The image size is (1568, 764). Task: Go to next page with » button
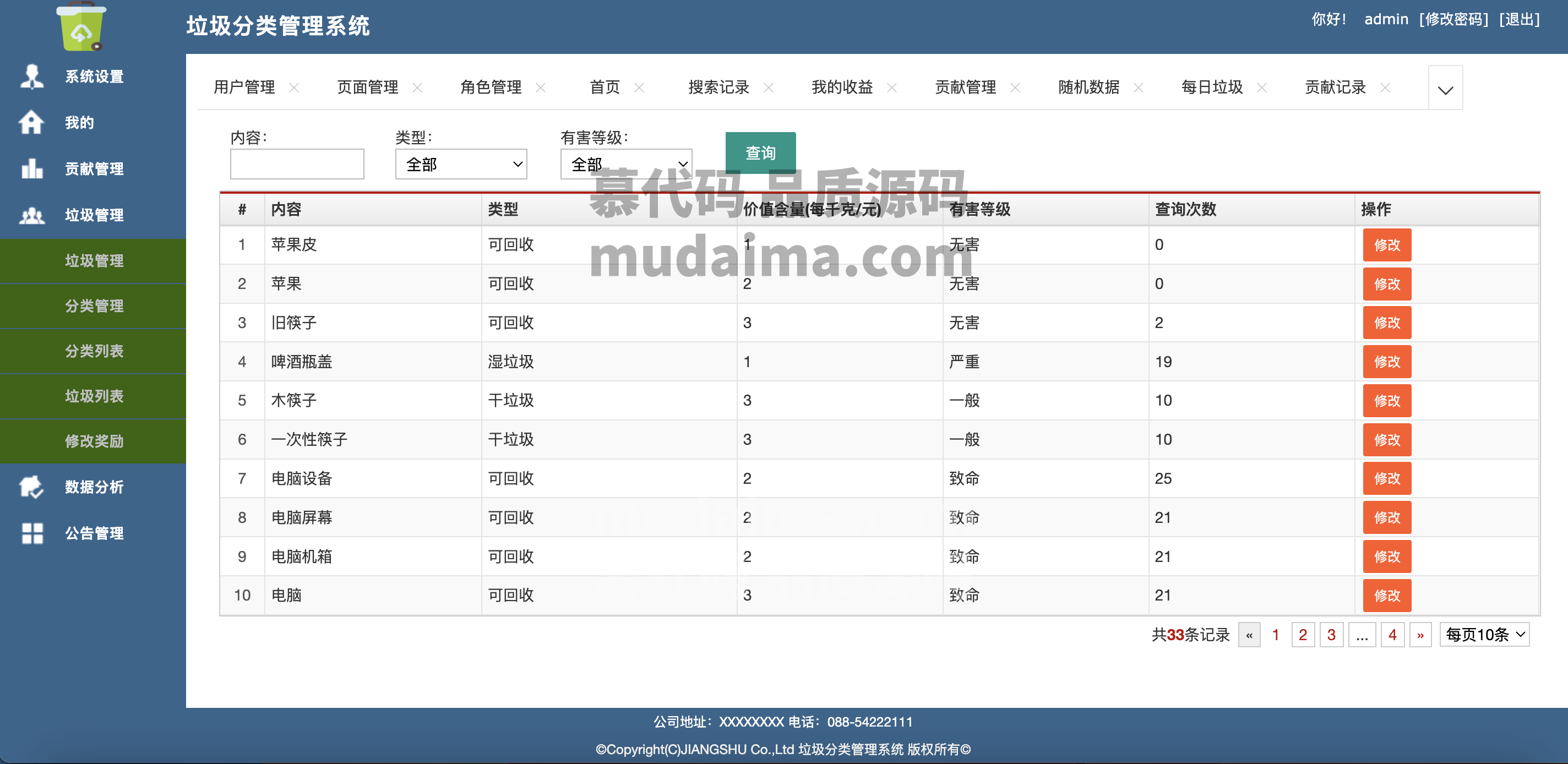[x=1420, y=635]
